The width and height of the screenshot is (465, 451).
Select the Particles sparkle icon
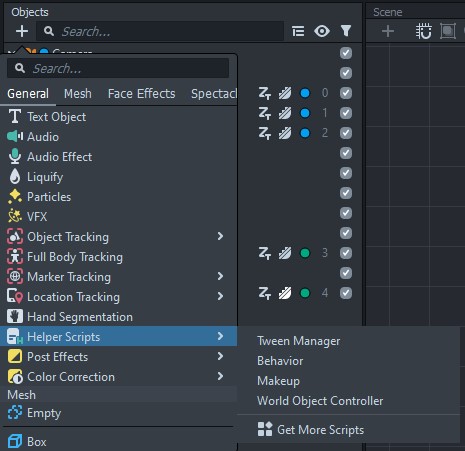(15, 197)
